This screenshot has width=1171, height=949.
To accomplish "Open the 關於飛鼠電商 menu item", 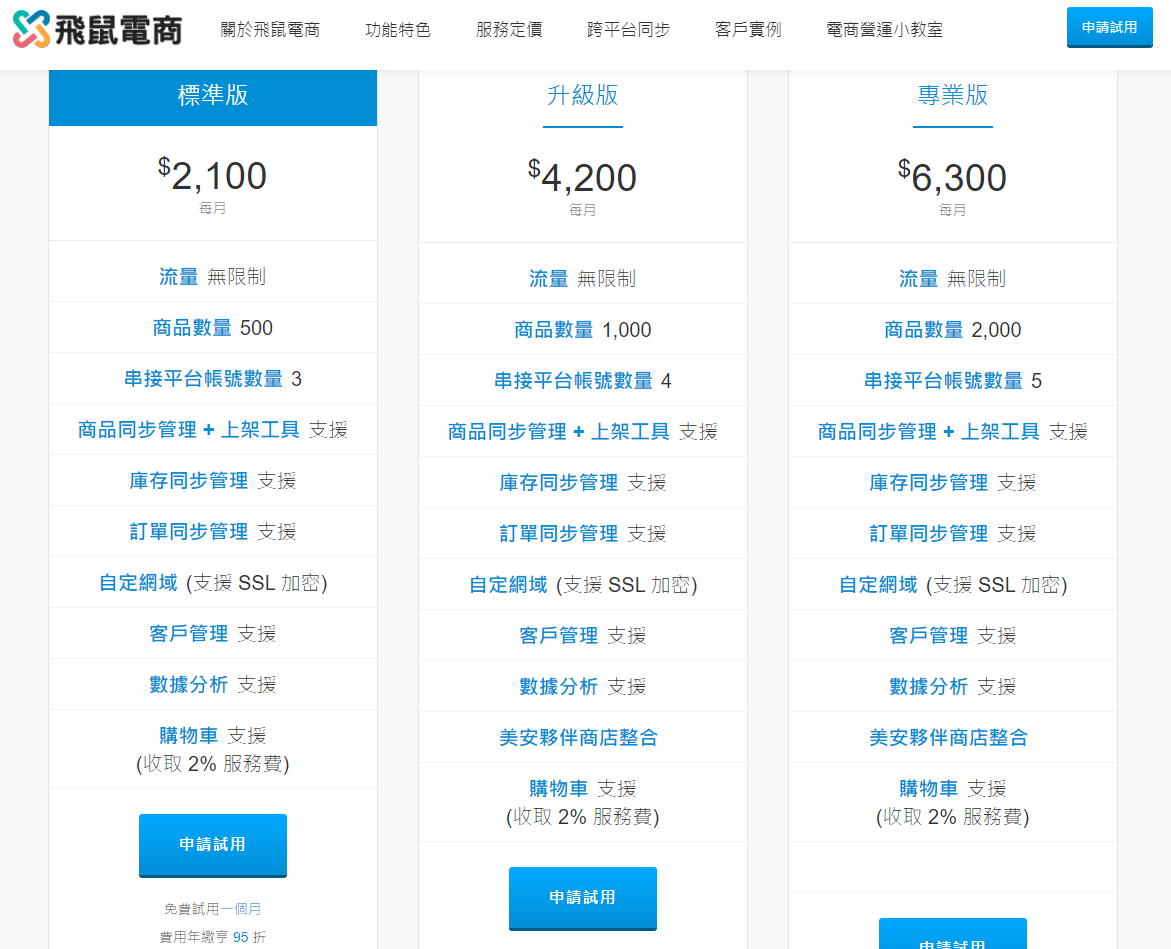I will pos(270,29).
